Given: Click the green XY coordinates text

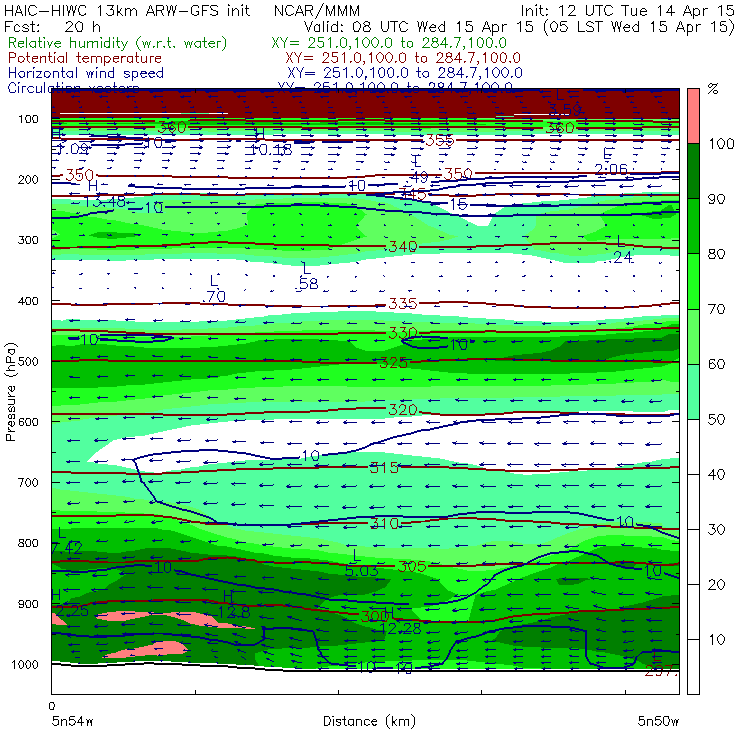Looking at the screenshot, I should (x=389, y=43).
